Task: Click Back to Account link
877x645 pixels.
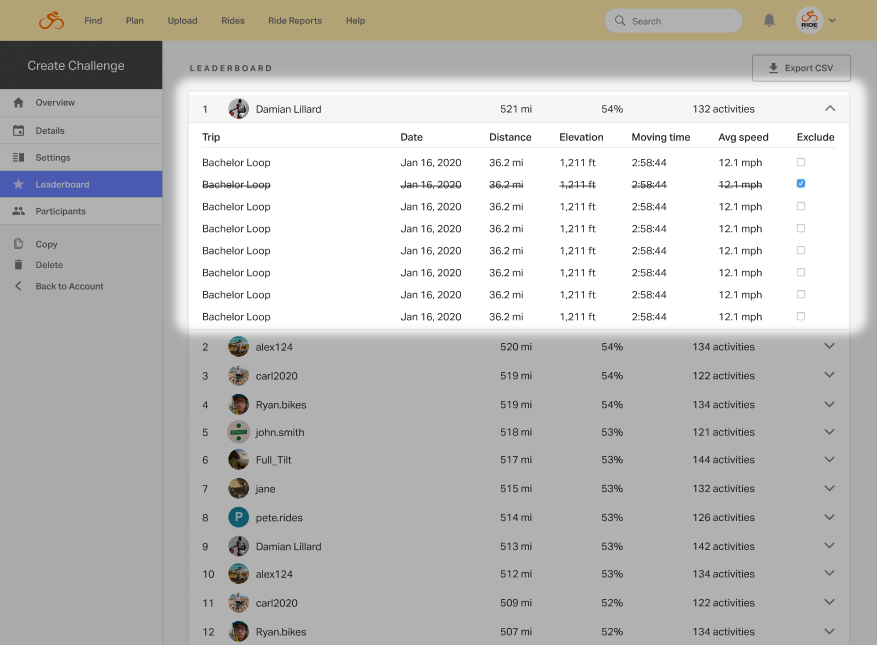Action: click(69, 286)
